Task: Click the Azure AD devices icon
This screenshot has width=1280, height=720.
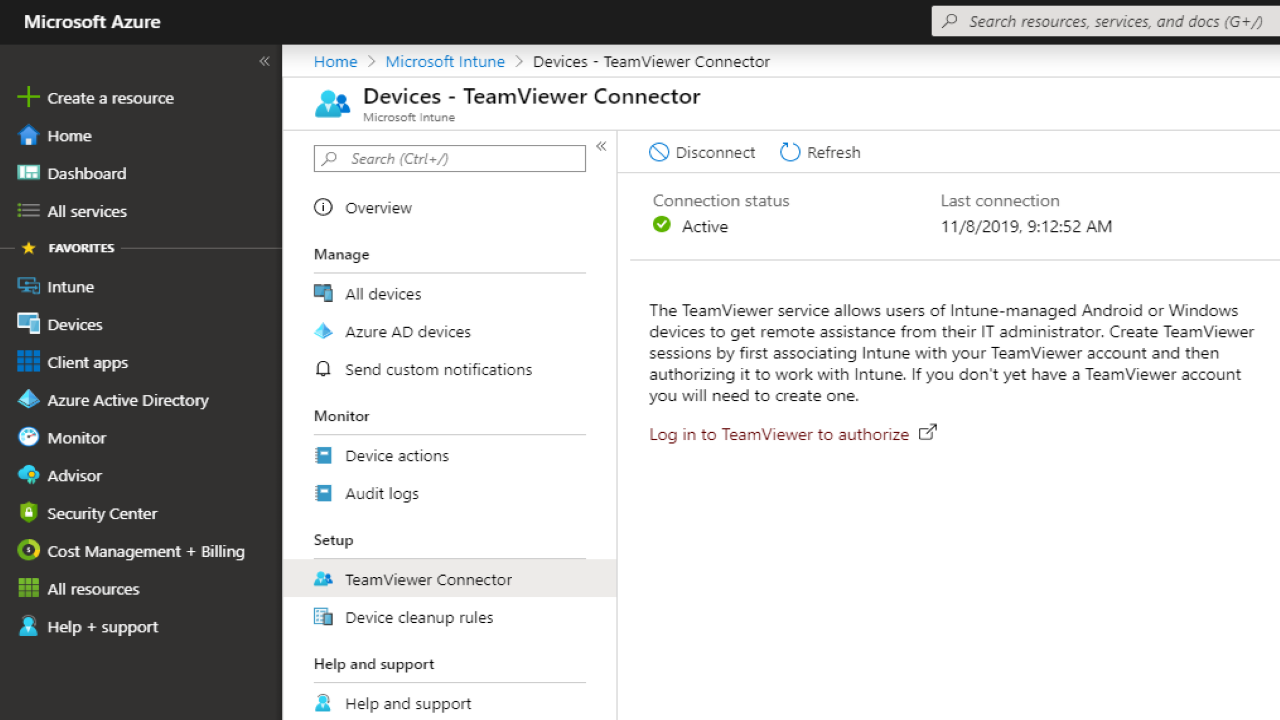Action: (x=323, y=331)
